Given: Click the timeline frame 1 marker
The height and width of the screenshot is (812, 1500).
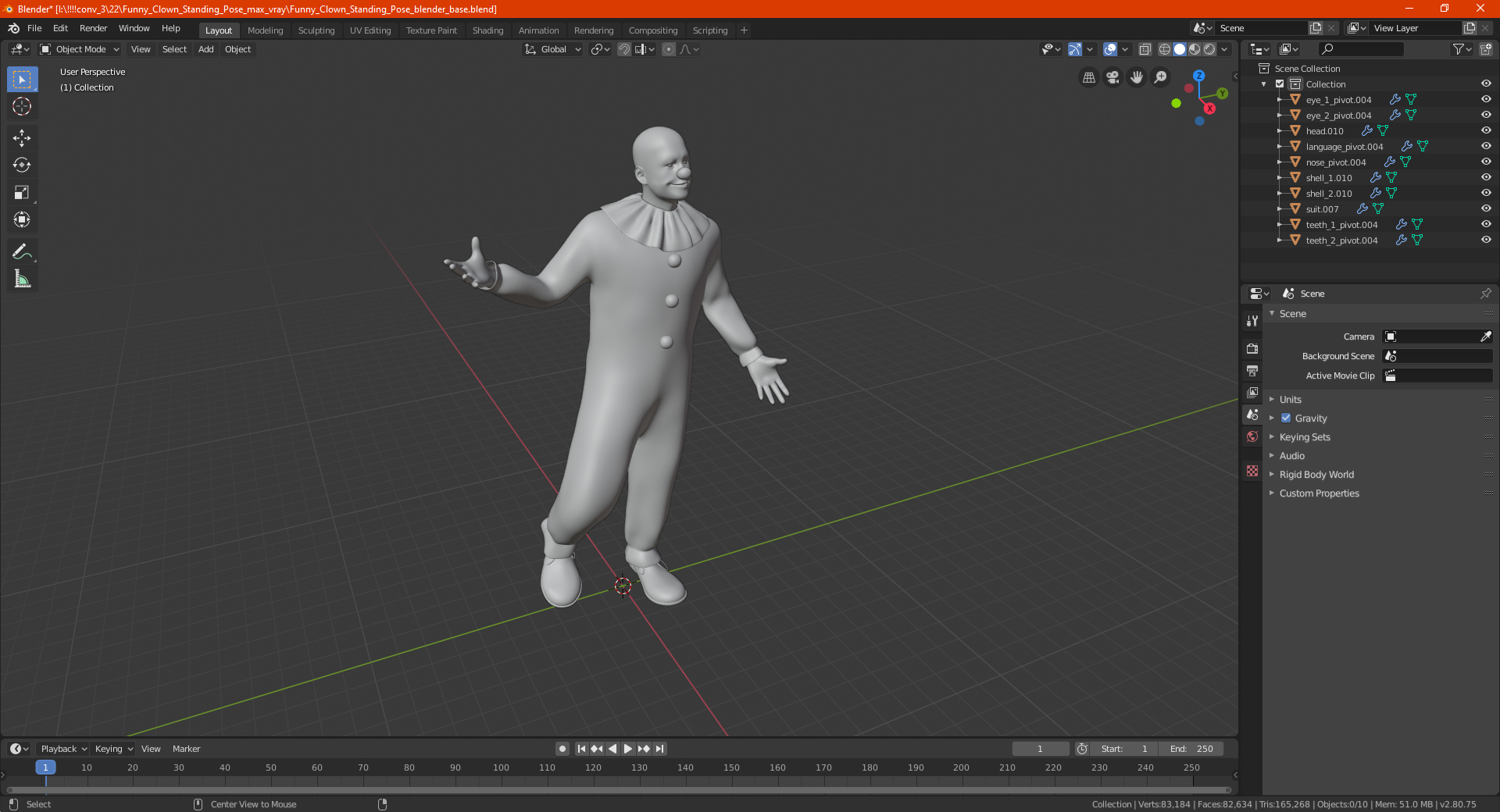Looking at the screenshot, I should tap(45, 767).
